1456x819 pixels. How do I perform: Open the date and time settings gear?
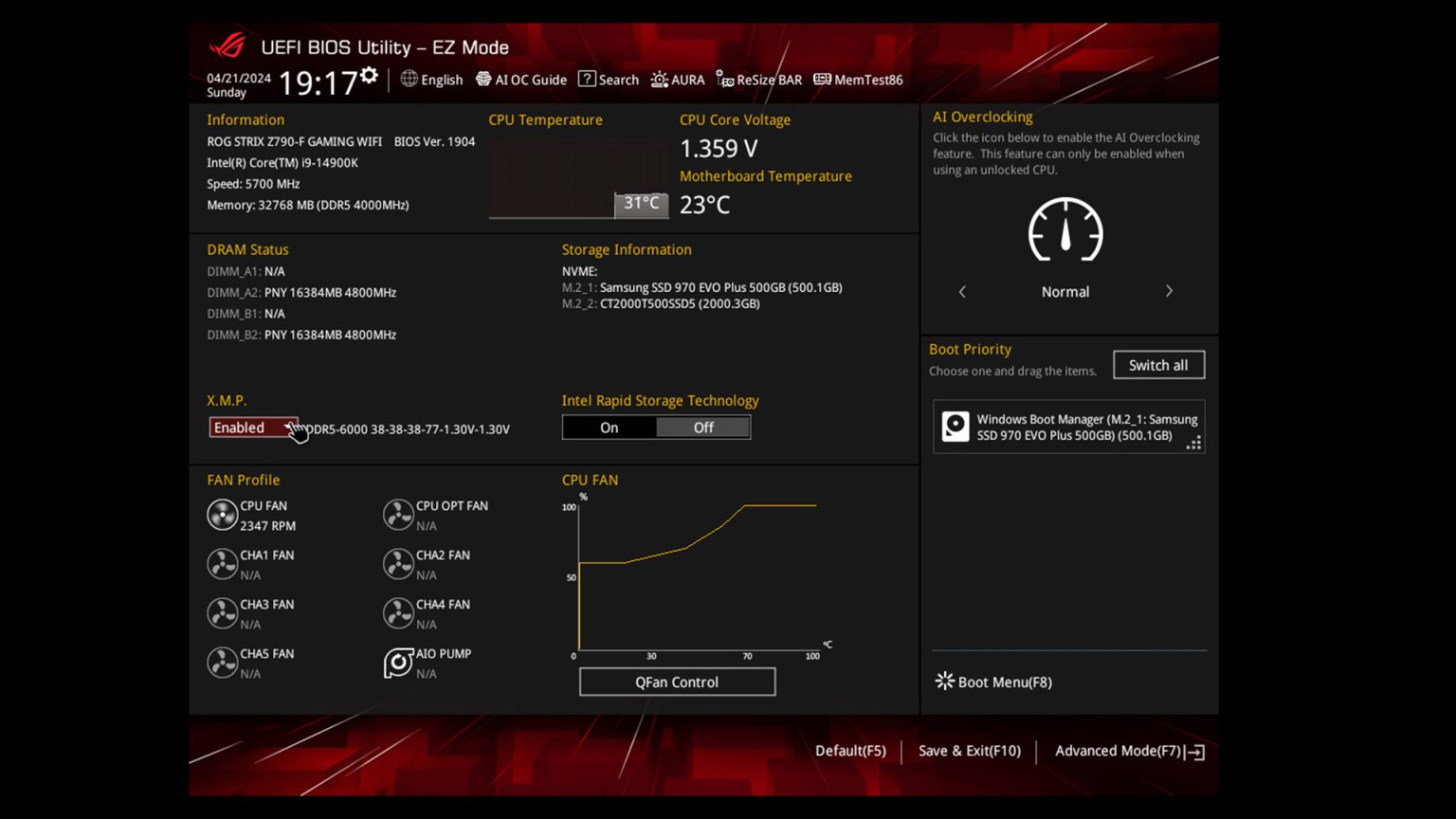tap(369, 75)
